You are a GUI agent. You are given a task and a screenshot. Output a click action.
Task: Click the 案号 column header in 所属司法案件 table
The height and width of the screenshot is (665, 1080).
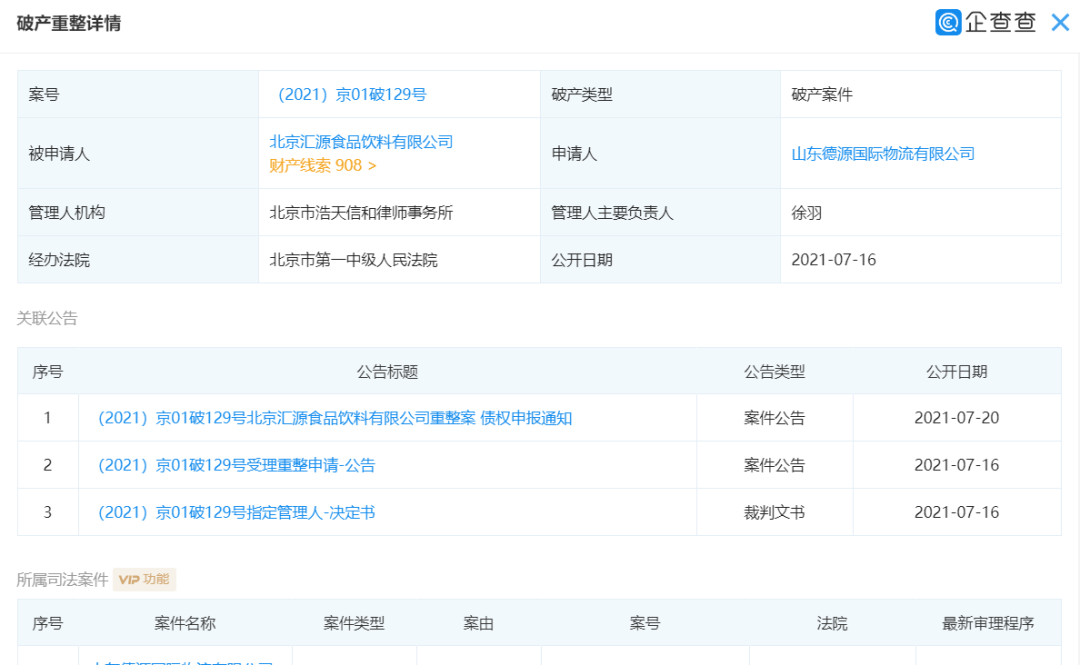[645, 624]
